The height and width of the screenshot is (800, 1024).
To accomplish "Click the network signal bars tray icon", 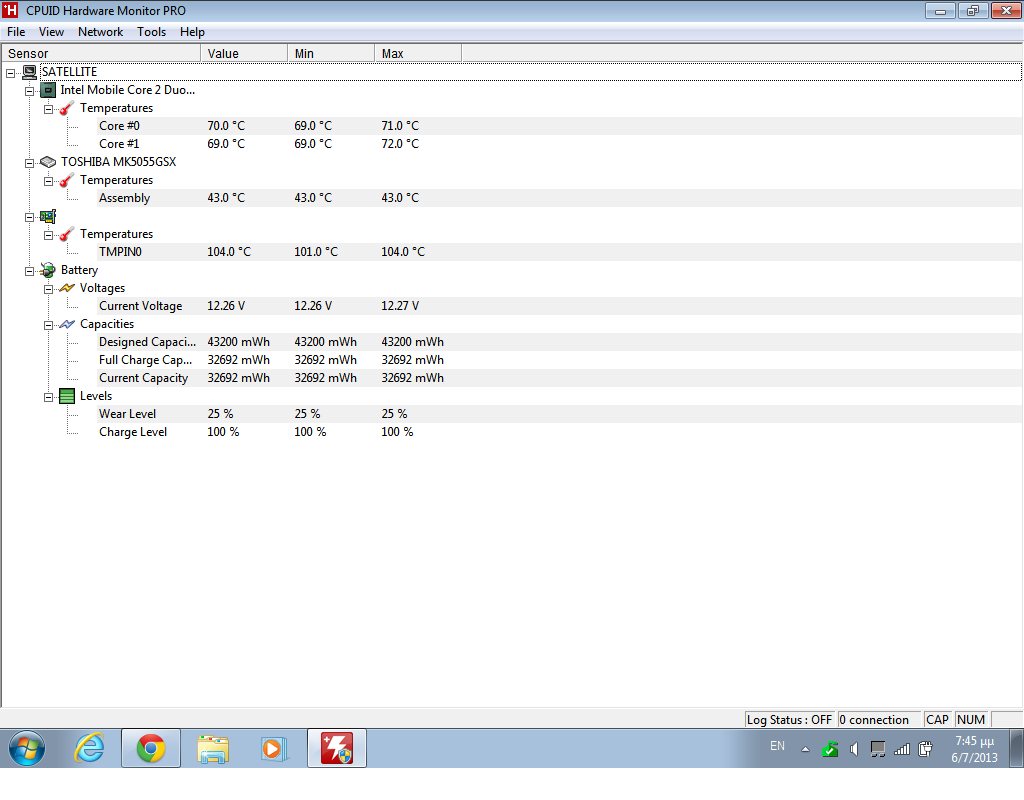I will point(902,749).
